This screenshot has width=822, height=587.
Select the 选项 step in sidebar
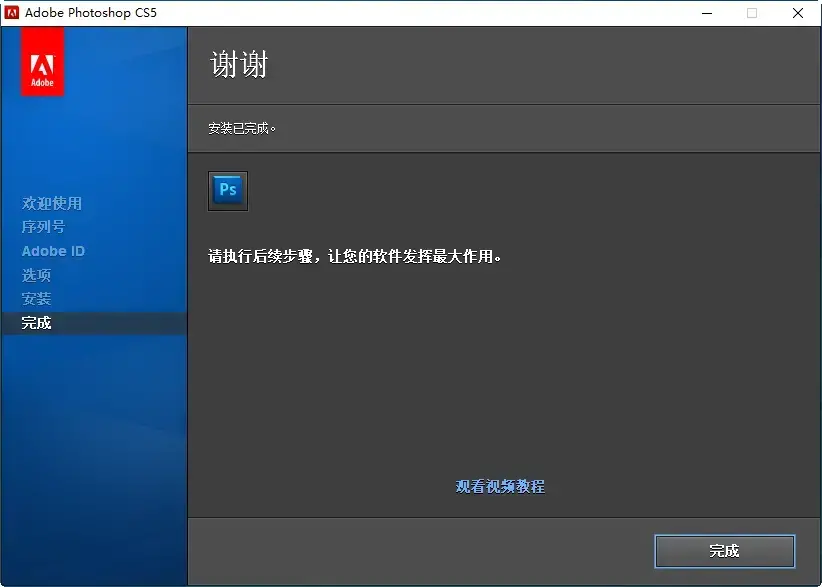point(36,275)
